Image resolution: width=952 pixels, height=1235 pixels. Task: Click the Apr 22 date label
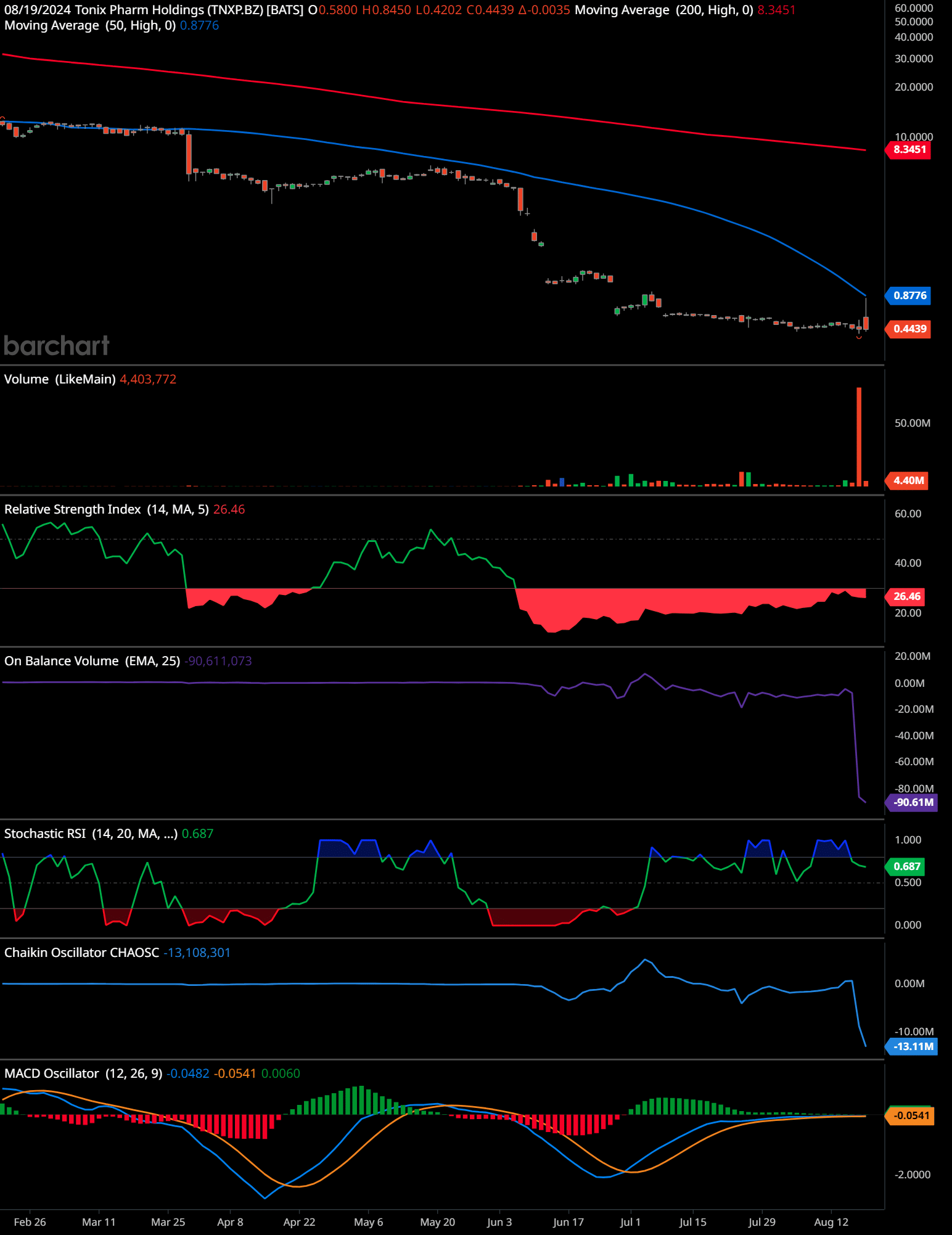299,1222
